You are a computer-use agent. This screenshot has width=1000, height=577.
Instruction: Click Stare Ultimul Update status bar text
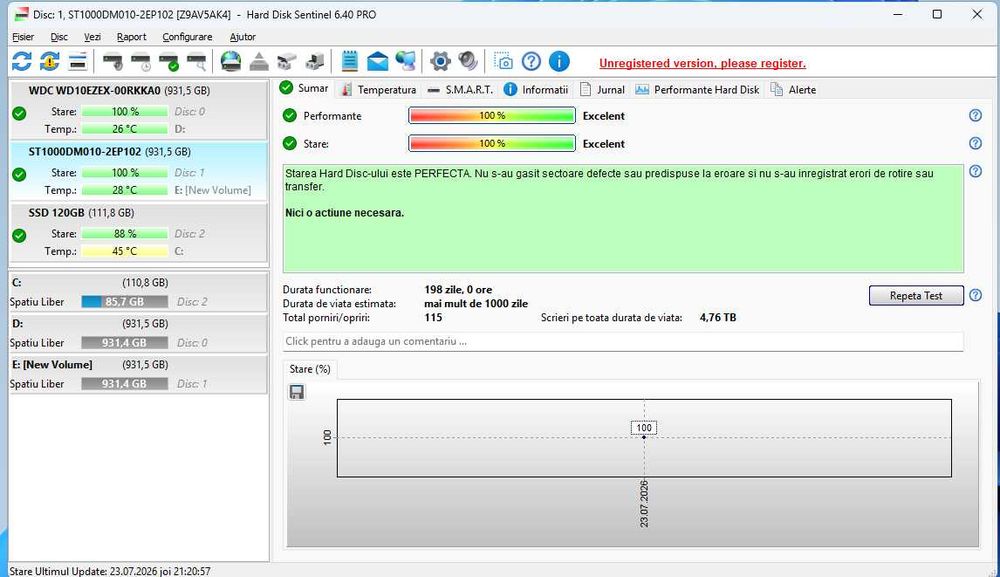tap(110, 571)
